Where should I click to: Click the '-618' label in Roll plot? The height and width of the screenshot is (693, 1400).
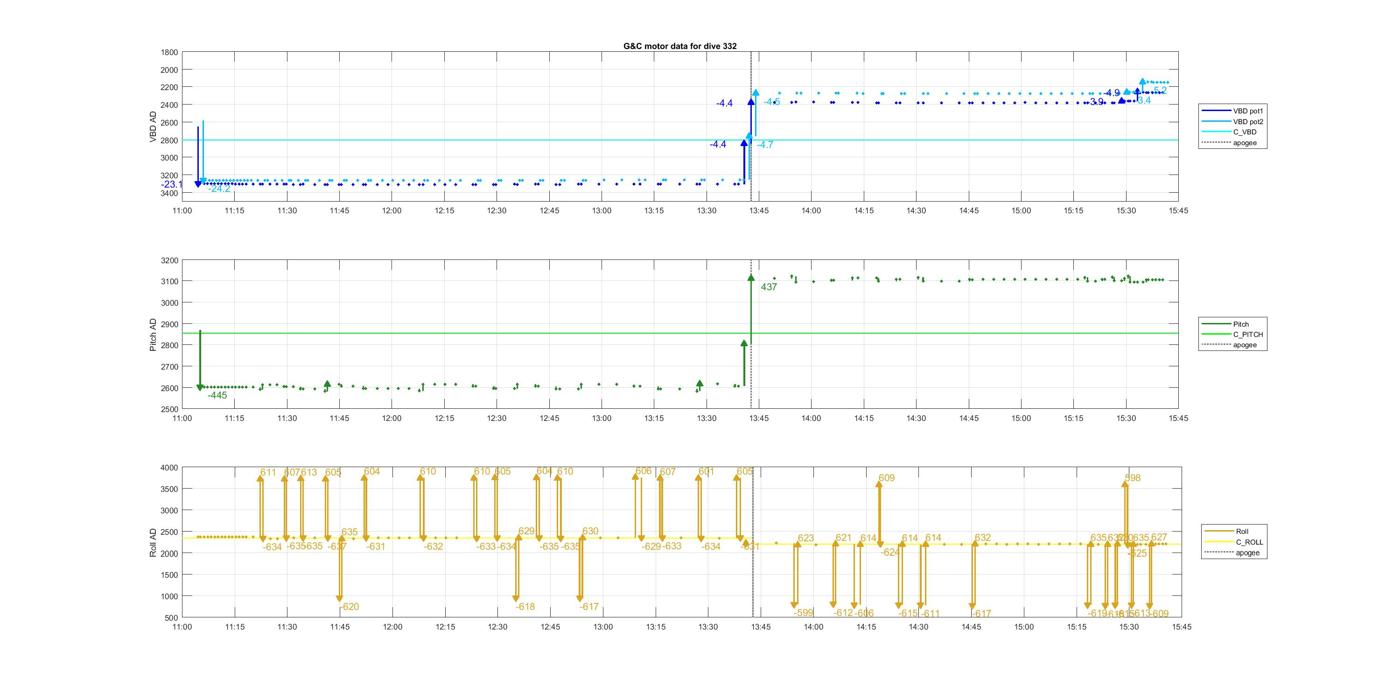pos(525,608)
